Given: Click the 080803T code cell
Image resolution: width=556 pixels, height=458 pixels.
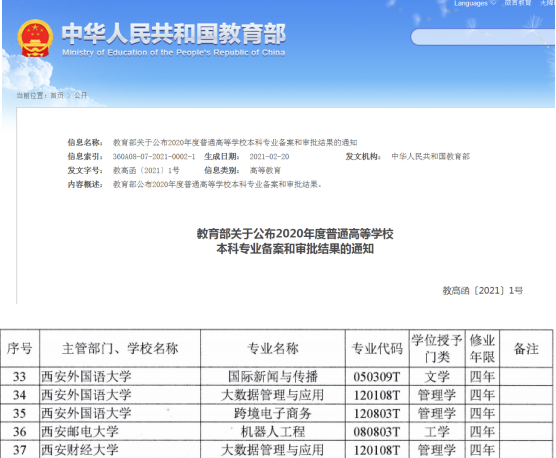Looking at the screenshot, I should (377, 432).
